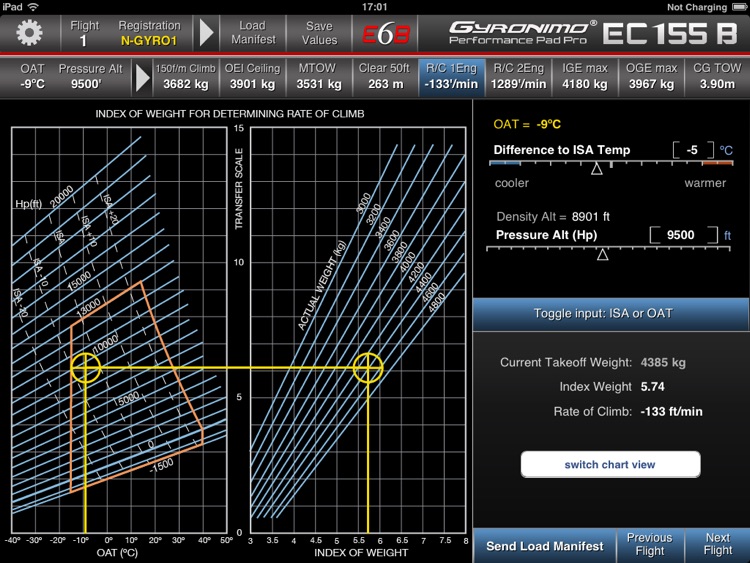The image size is (750, 563).
Task: Tap the Pressure Alt 9500' header value
Action: click(x=90, y=77)
